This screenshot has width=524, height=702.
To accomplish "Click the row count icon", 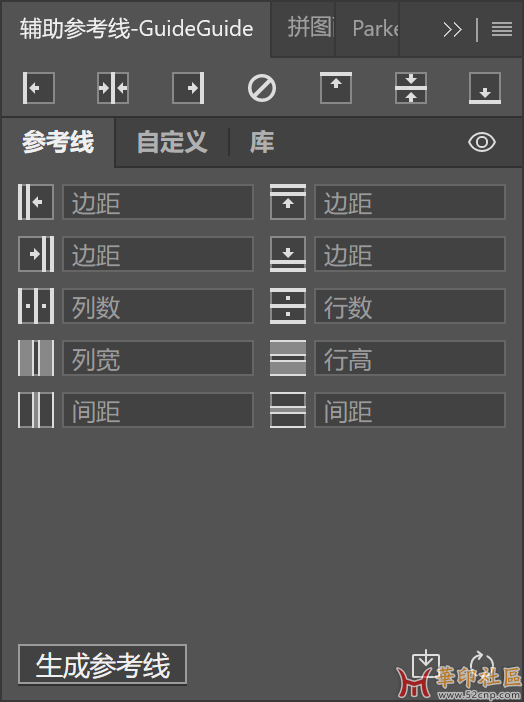I will (288, 306).
